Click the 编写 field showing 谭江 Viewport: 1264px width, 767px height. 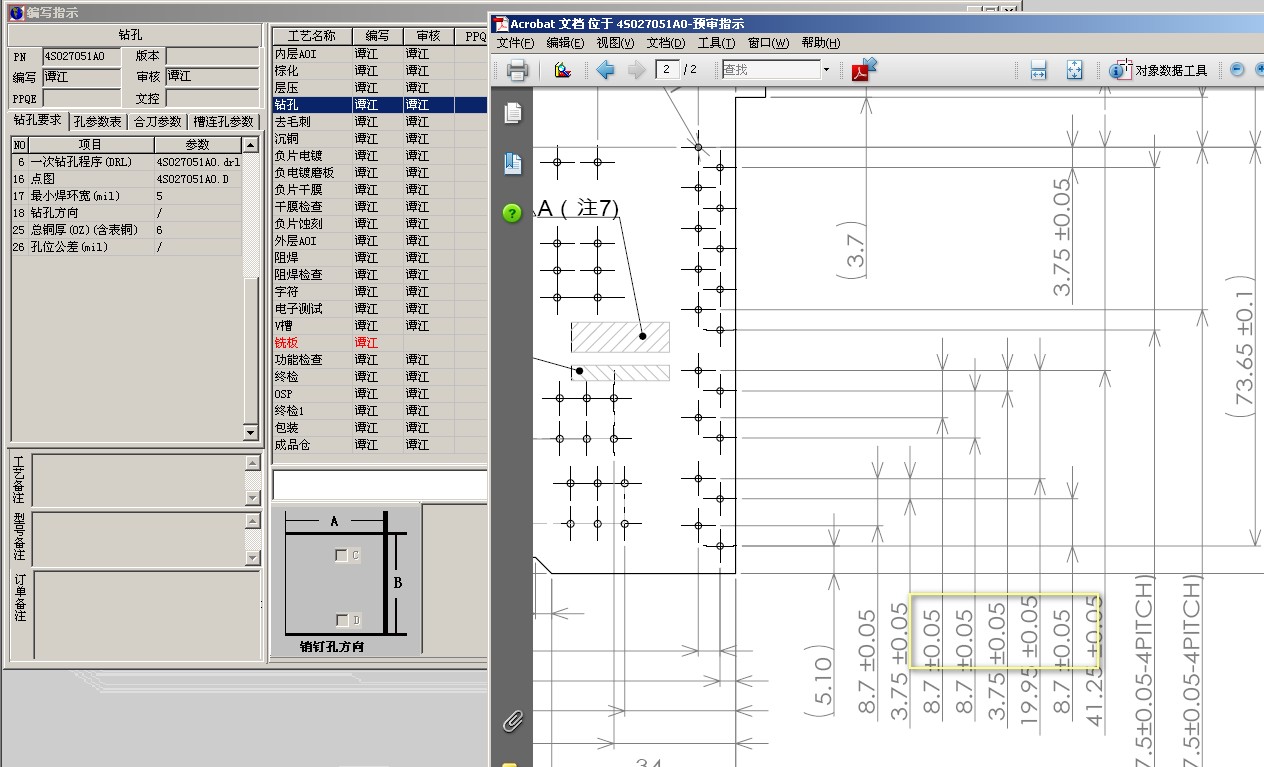click(81, 77)
